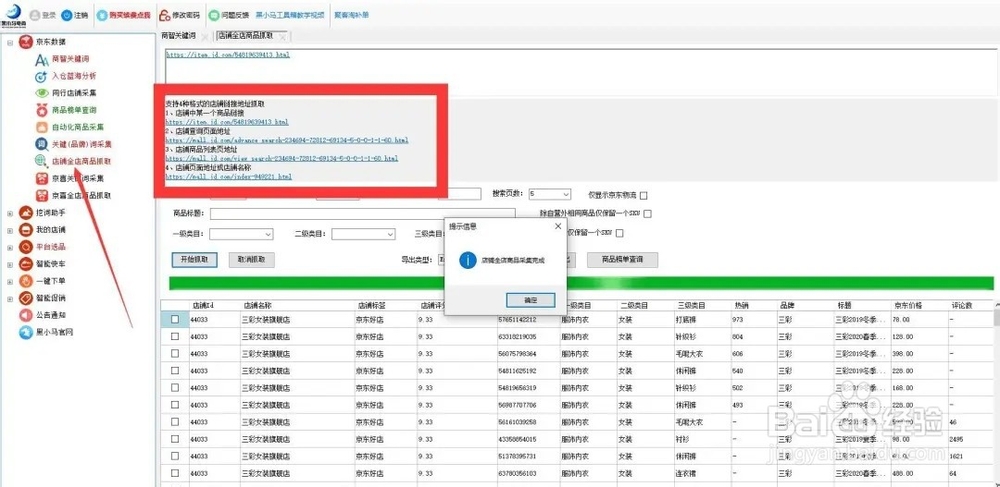Open the 搜索页数 dropdown

point(549,194)
